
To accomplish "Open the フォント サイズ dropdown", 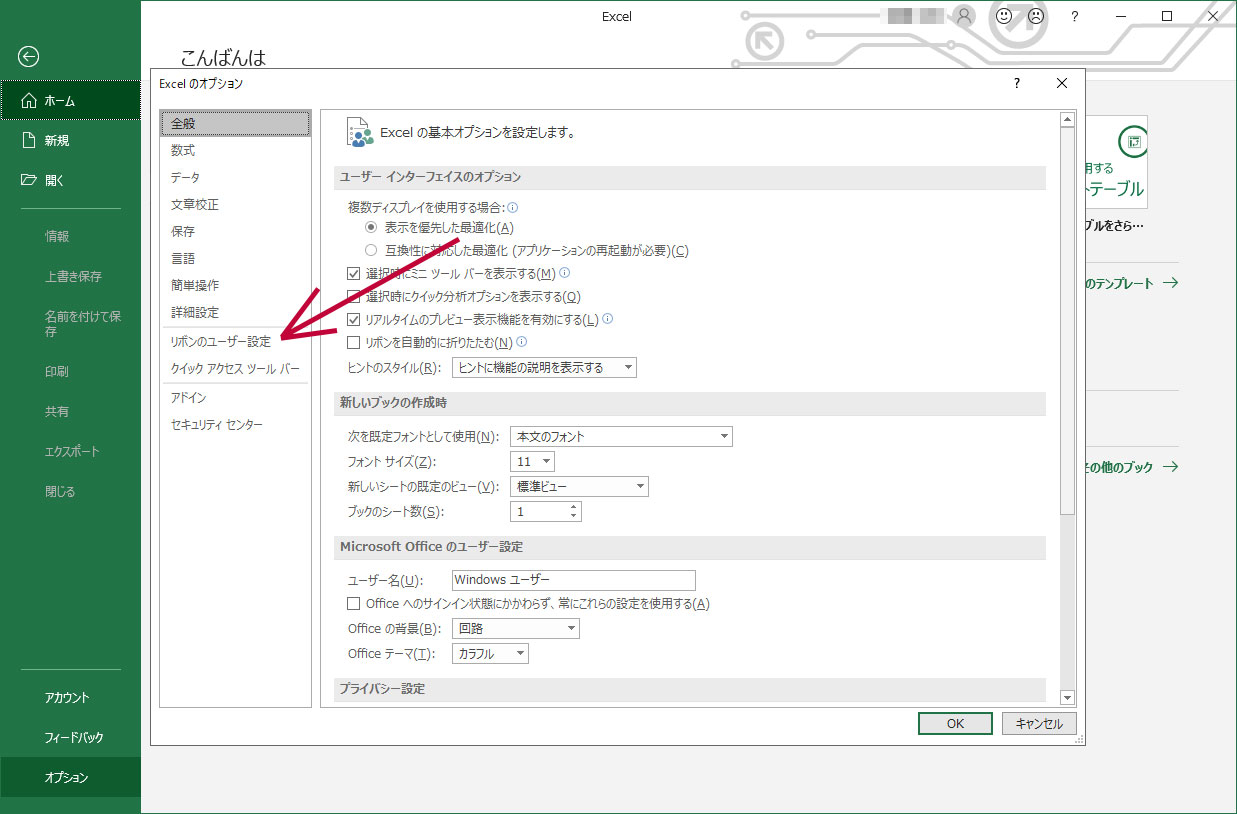I will [x=532, y=462].
